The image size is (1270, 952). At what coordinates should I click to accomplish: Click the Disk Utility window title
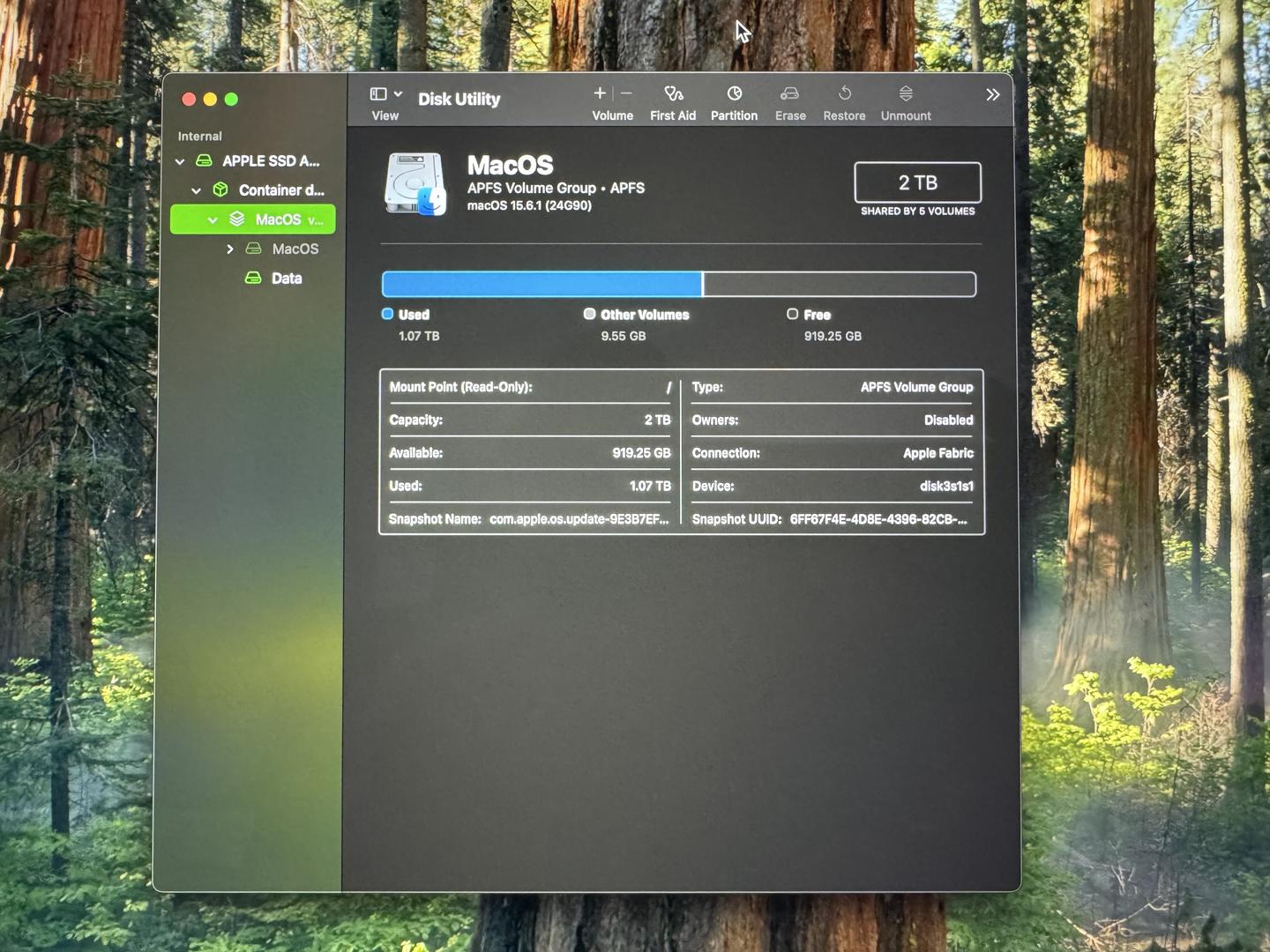click(x=459, y=100)
